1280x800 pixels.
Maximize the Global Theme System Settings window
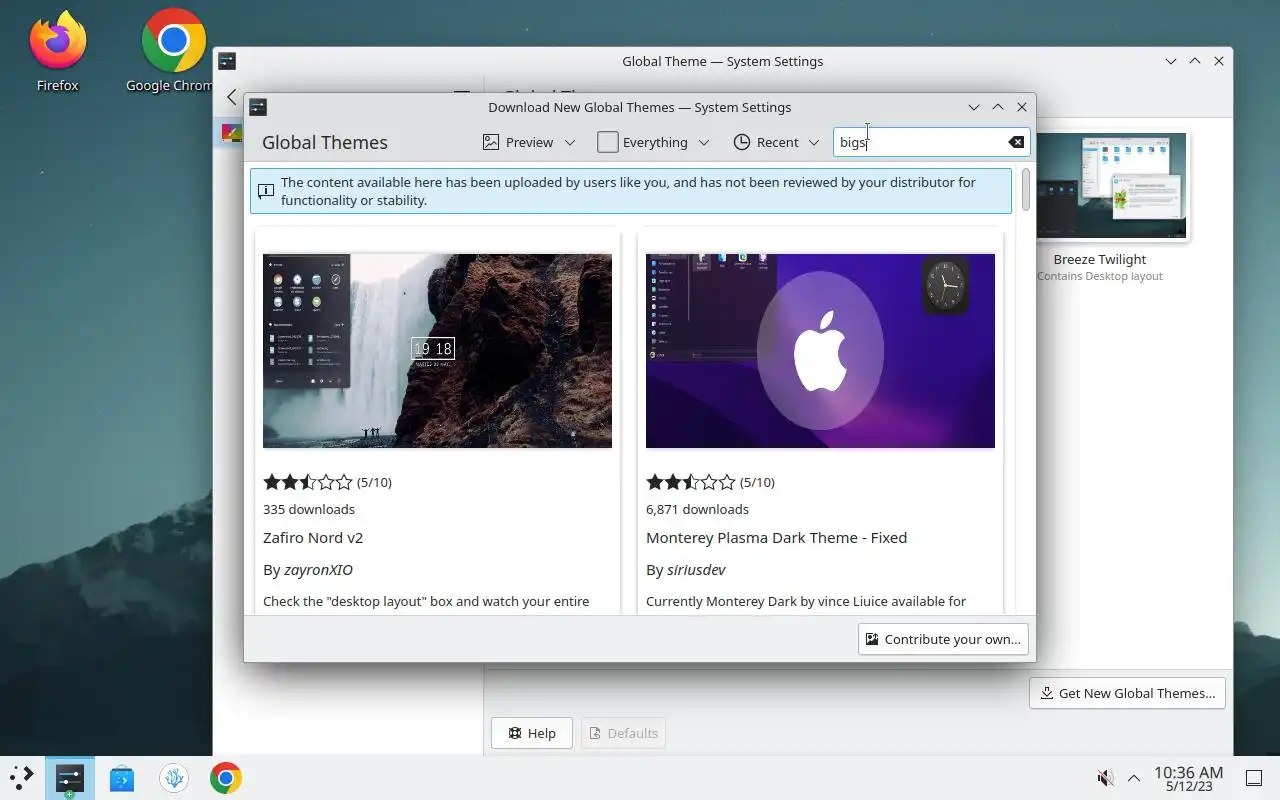(1195, 61)
